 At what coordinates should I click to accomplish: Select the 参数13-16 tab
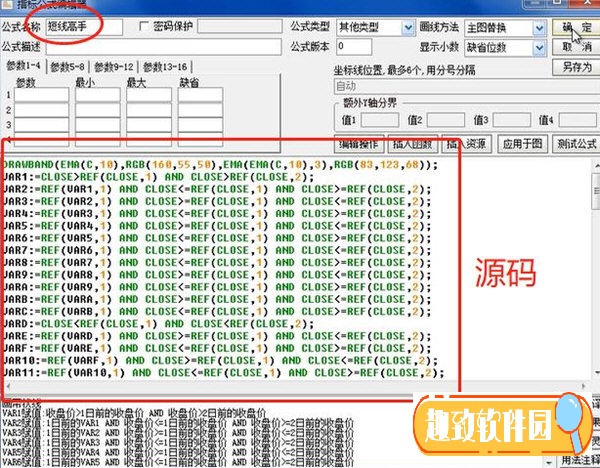tap(166, 66)
